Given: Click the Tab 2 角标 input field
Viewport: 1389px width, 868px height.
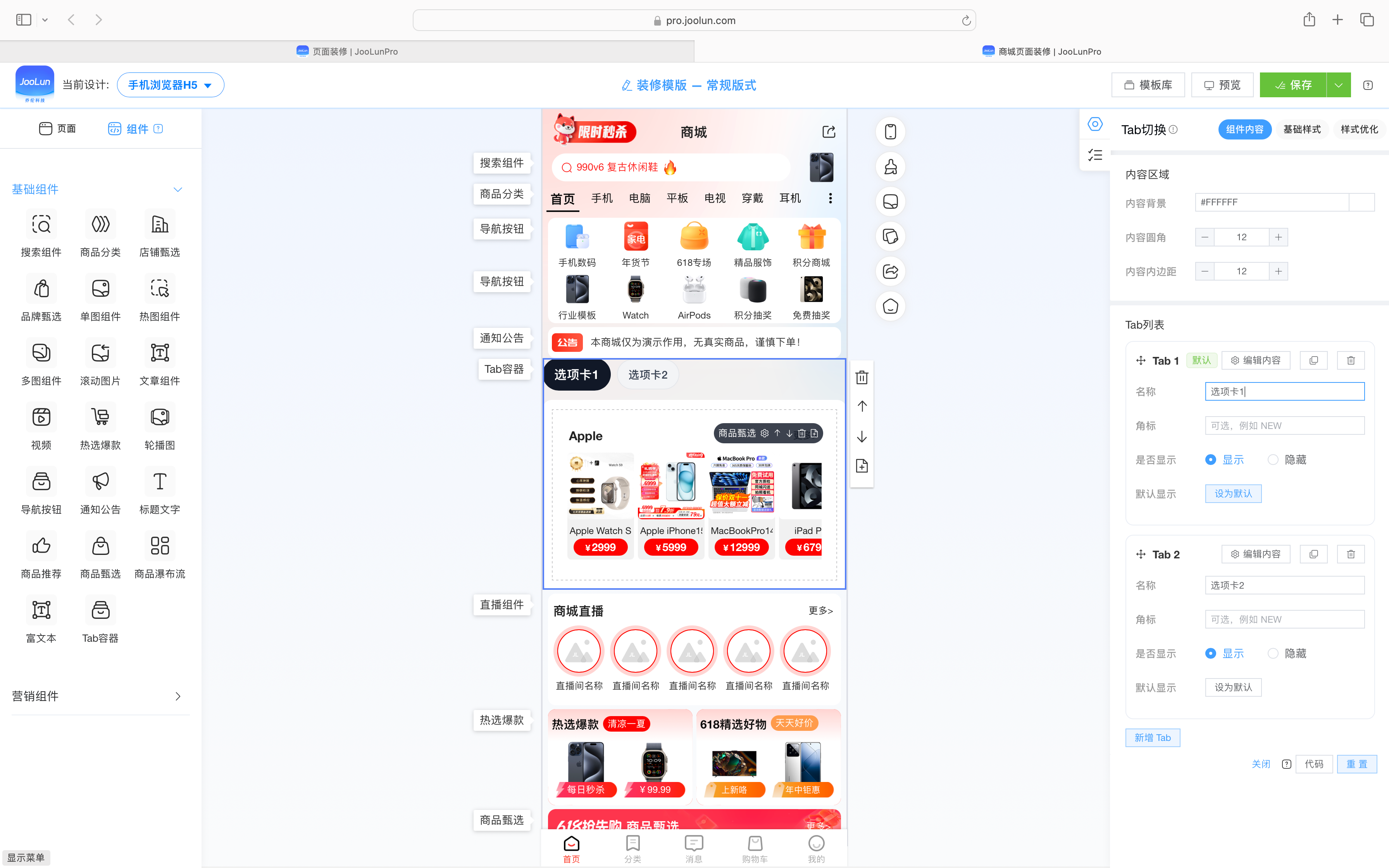Looking at the screenshot, I should pyautogui.click(x=1284, y=620).
